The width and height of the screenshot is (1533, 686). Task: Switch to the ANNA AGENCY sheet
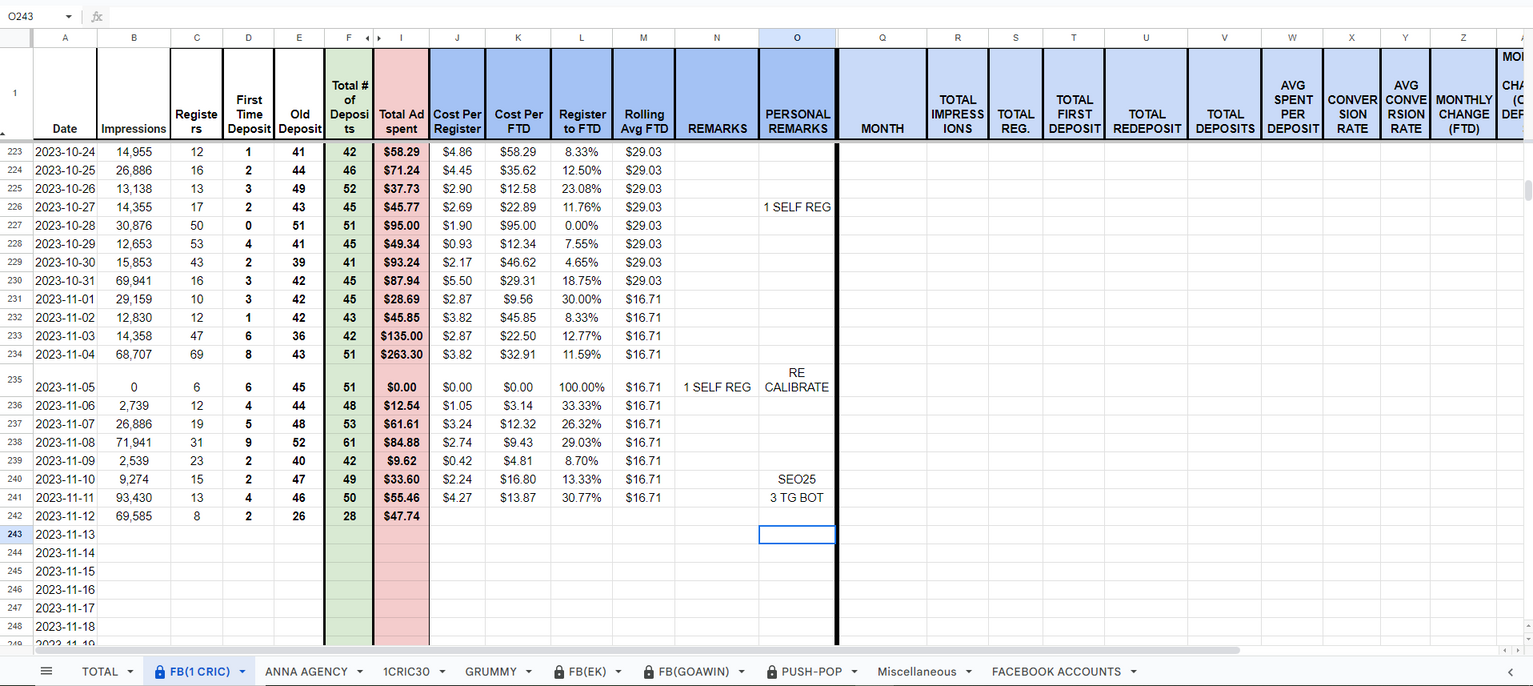(x=306, y=672)
